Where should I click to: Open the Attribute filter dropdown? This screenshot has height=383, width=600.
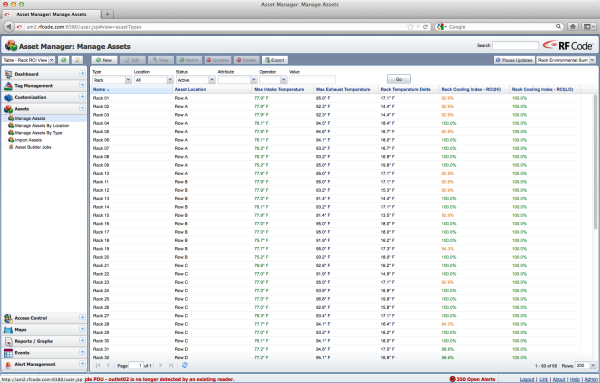[x=253, y=80]
